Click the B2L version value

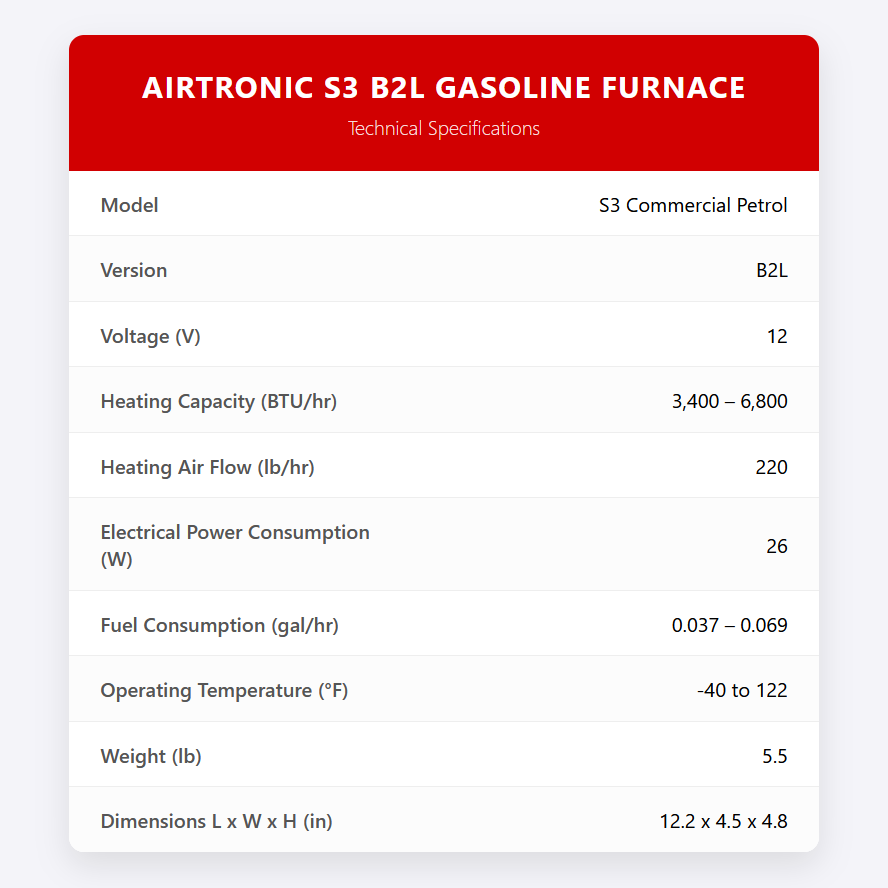771,271
